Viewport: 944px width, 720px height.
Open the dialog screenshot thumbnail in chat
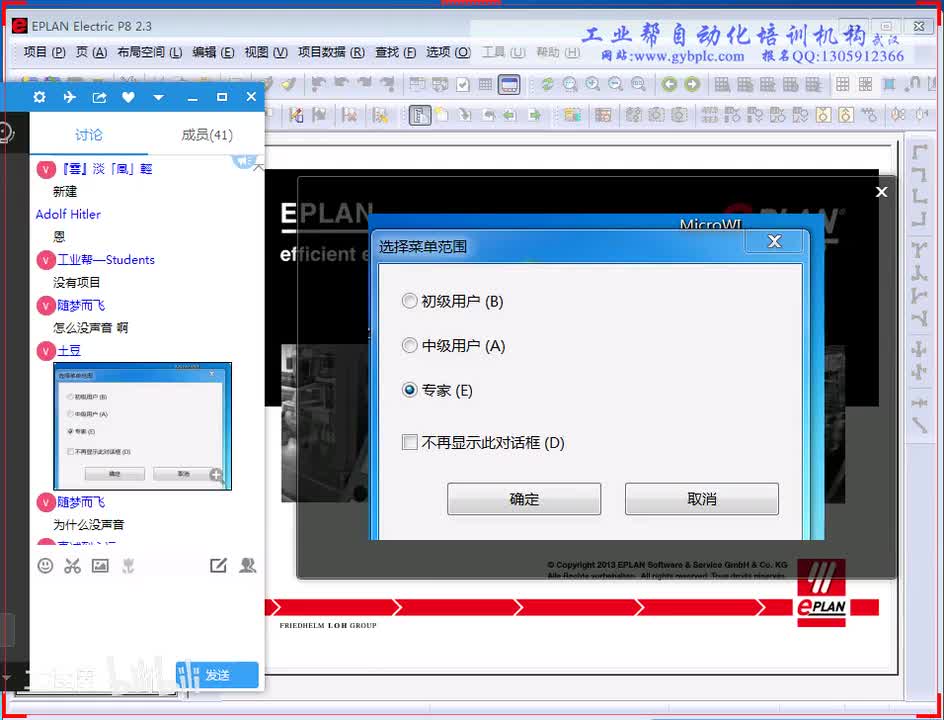(143, 426)
